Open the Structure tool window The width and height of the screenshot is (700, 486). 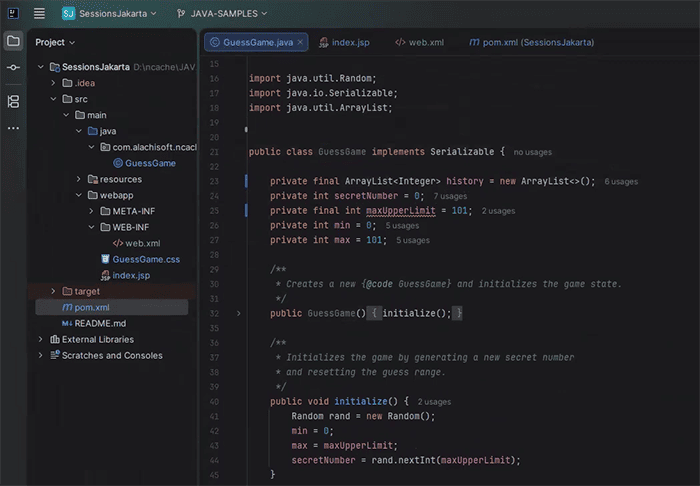pos(13,101)
